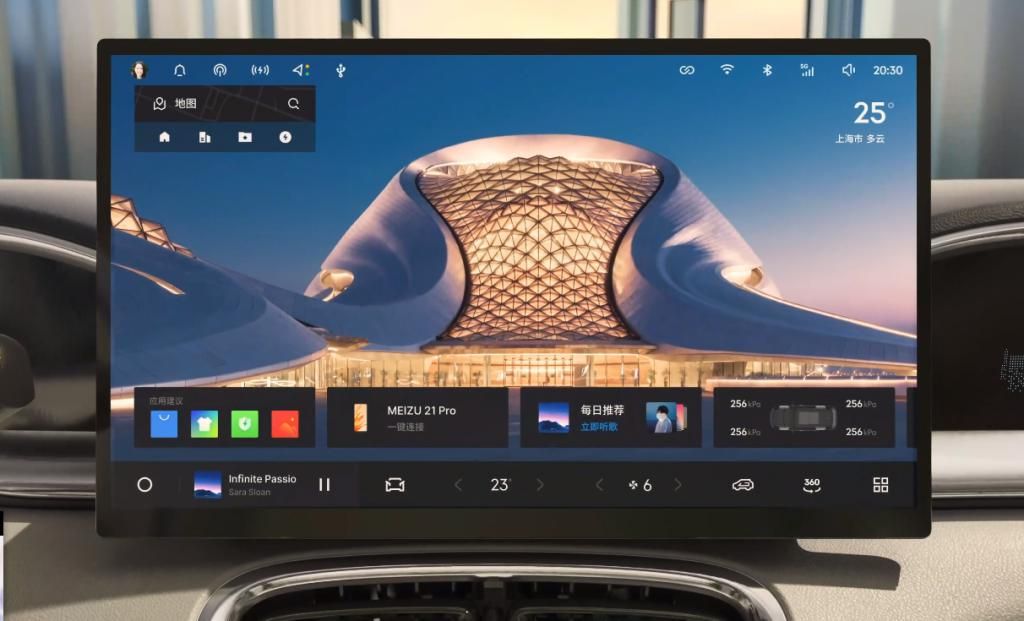The image size is (1024, 621).
Task: Open the 360 surround camera view
Action: coord(812,485)
